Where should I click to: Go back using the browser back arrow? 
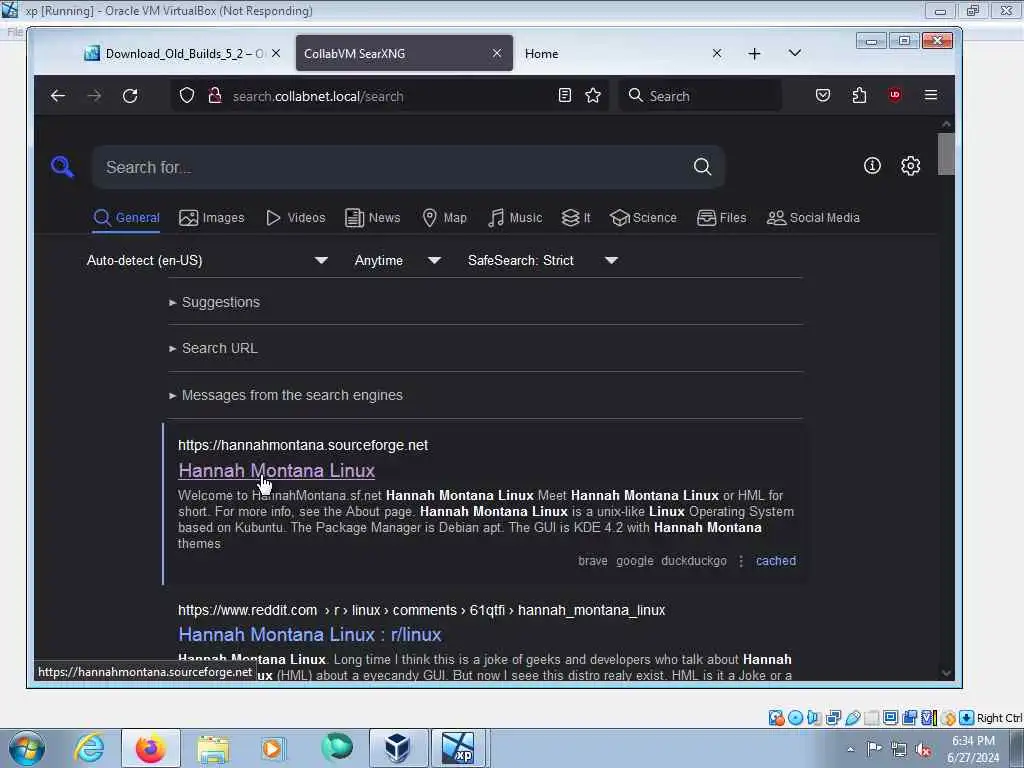[x=58, y=96]
